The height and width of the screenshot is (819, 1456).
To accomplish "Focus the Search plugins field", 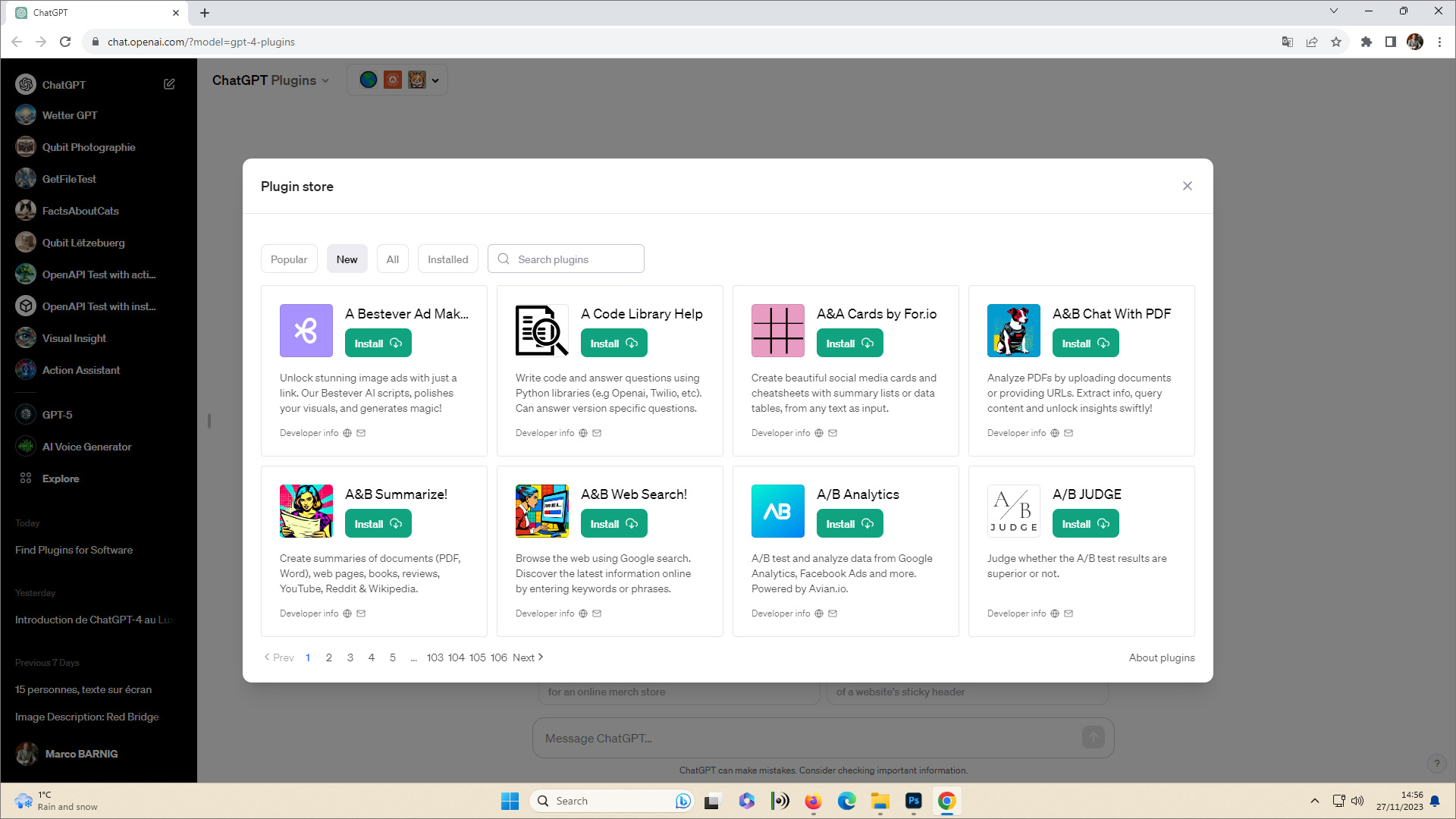I will coord(566,259).
